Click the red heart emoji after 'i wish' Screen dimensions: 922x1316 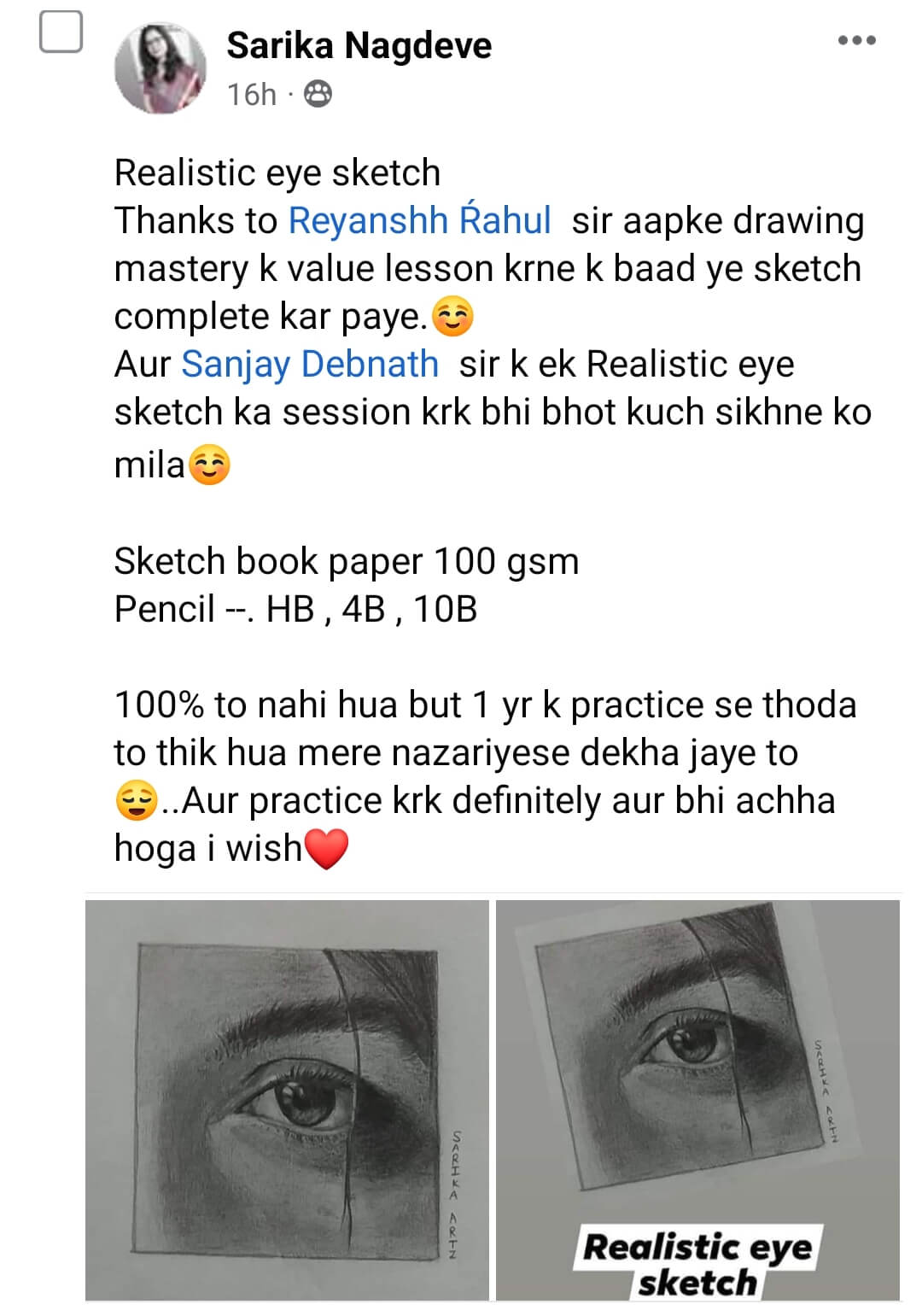click(x=326, y=850)
